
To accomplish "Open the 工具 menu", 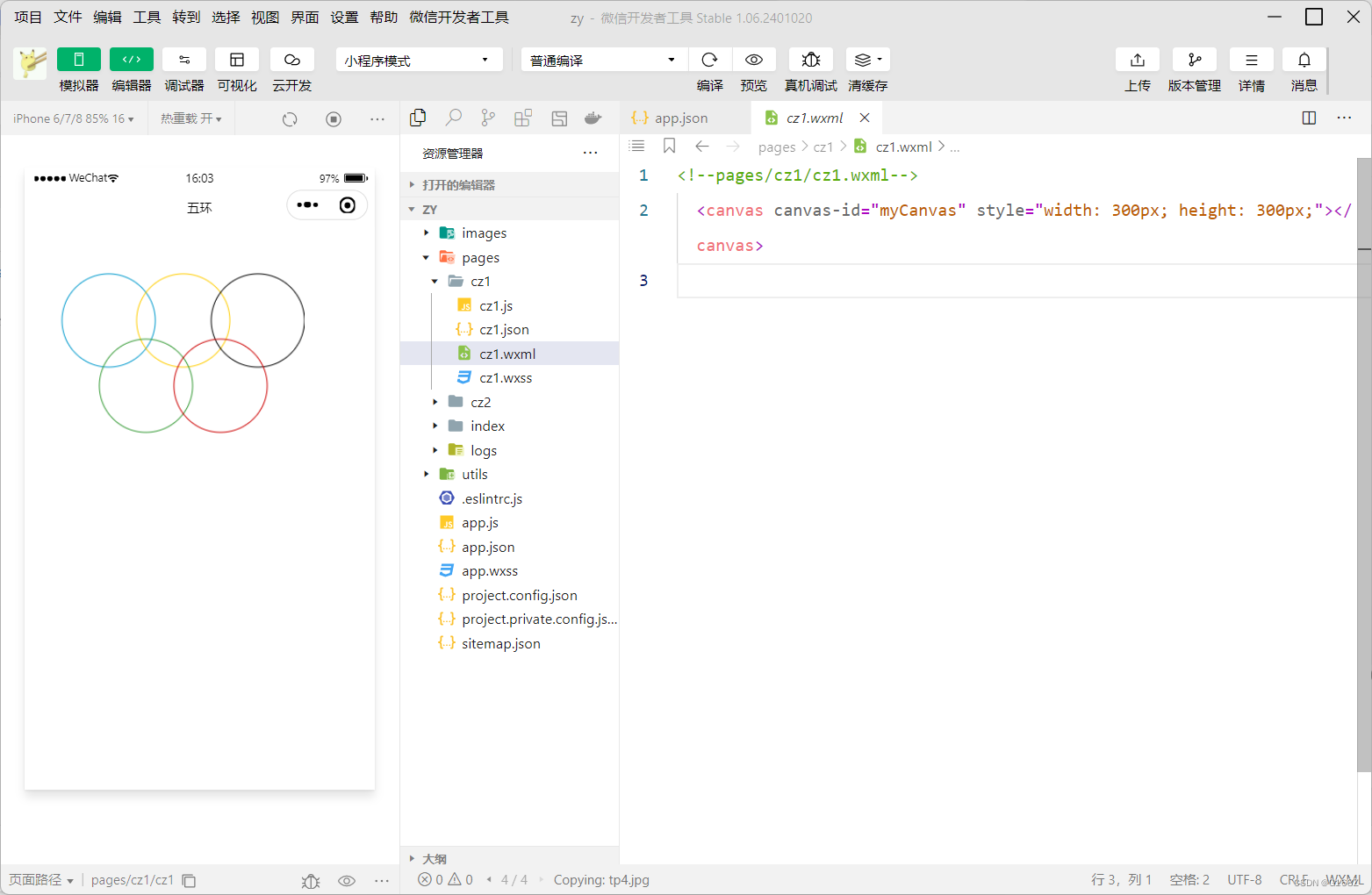I will tap(147, 18).
